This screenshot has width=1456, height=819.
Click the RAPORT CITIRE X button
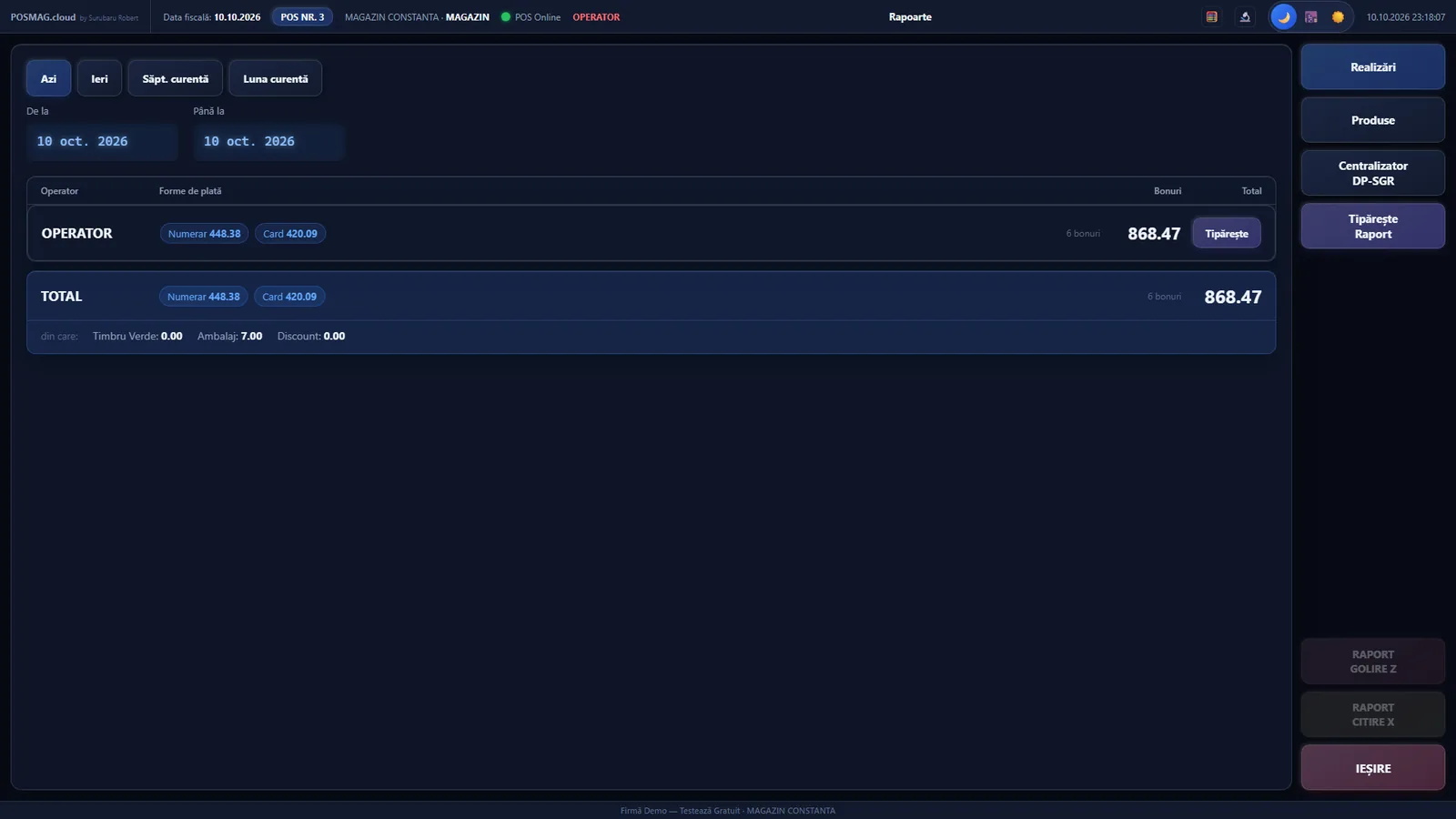coord(1372,714)
